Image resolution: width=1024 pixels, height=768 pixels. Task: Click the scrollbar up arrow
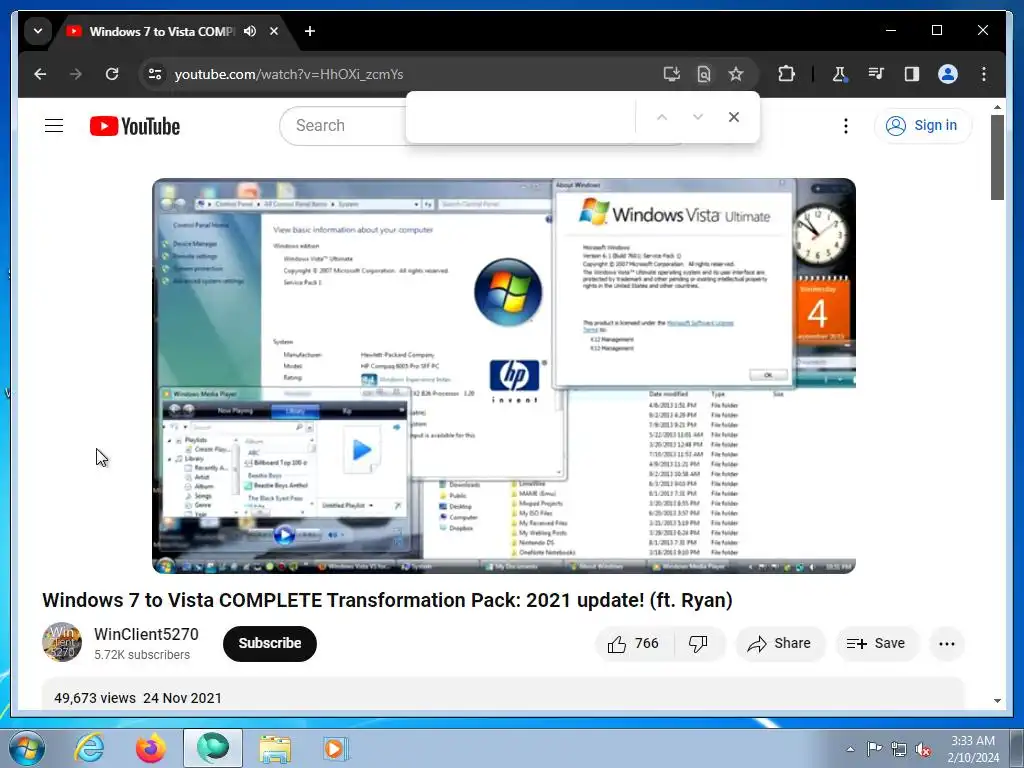(997, 106)
